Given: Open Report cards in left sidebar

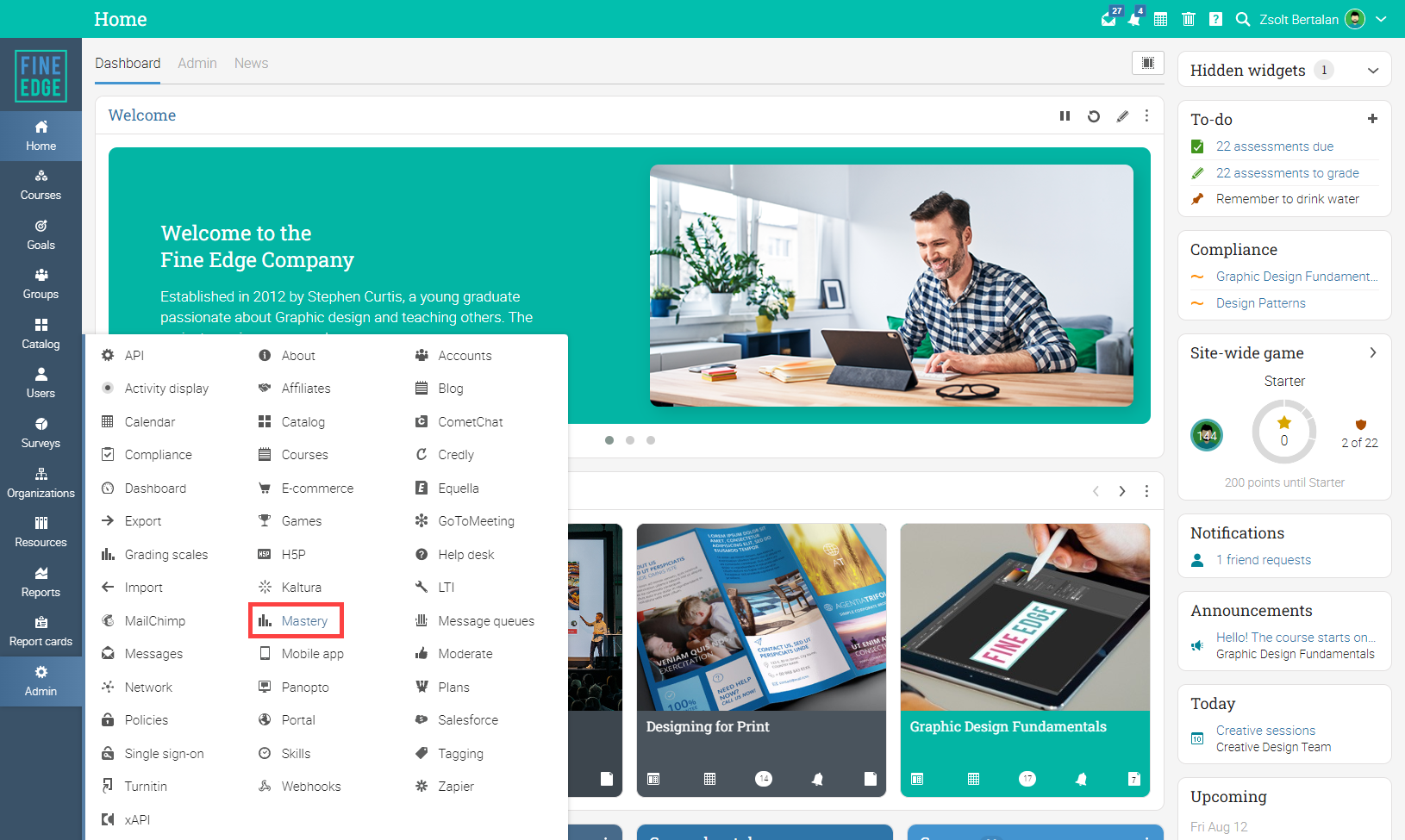Looking at the screenshot, I should (41, 632).
